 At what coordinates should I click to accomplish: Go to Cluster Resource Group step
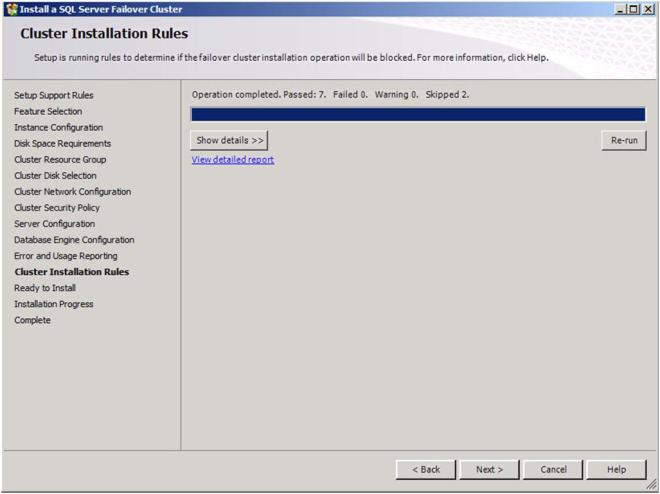pos(60,160)
